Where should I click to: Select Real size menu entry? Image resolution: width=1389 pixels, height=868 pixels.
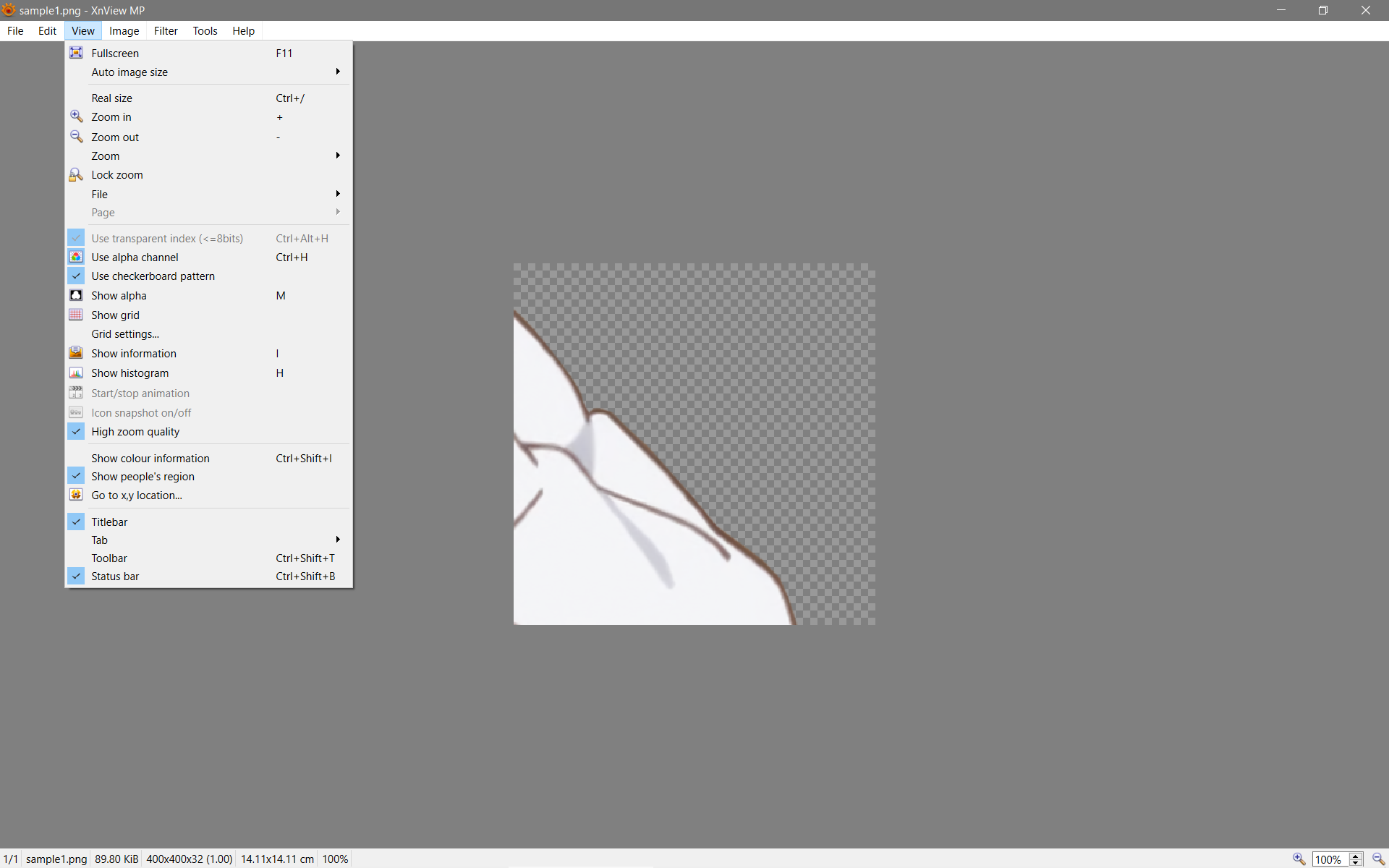pos(112,98)
